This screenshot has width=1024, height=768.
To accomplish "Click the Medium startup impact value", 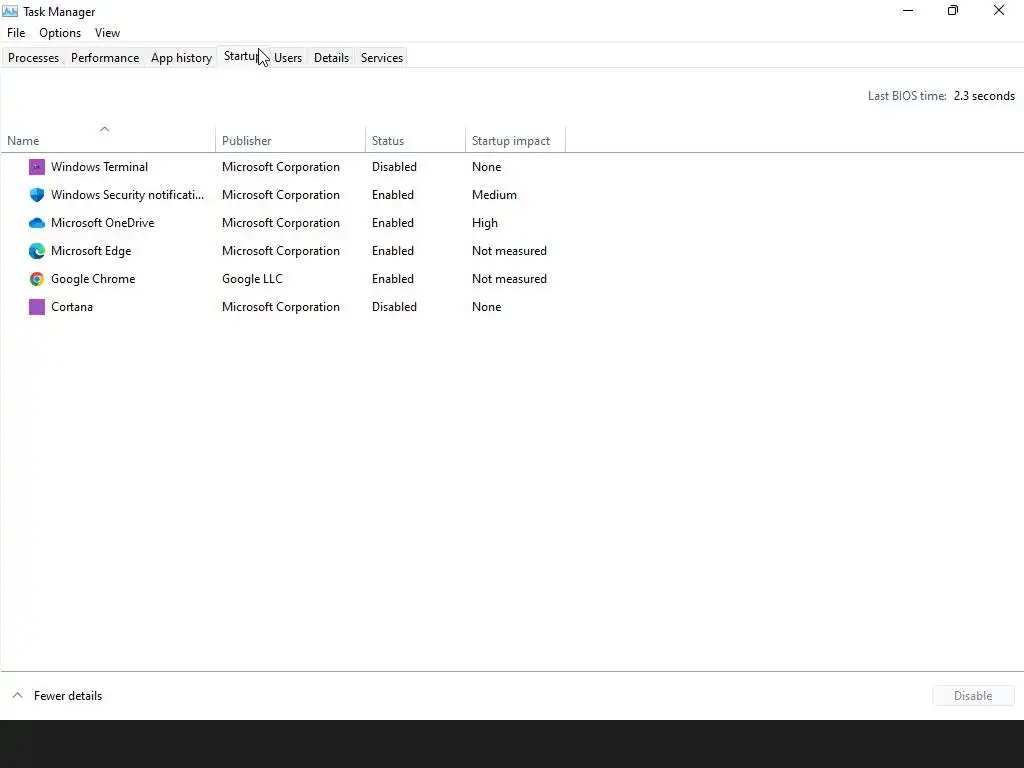I will point(494,195).
